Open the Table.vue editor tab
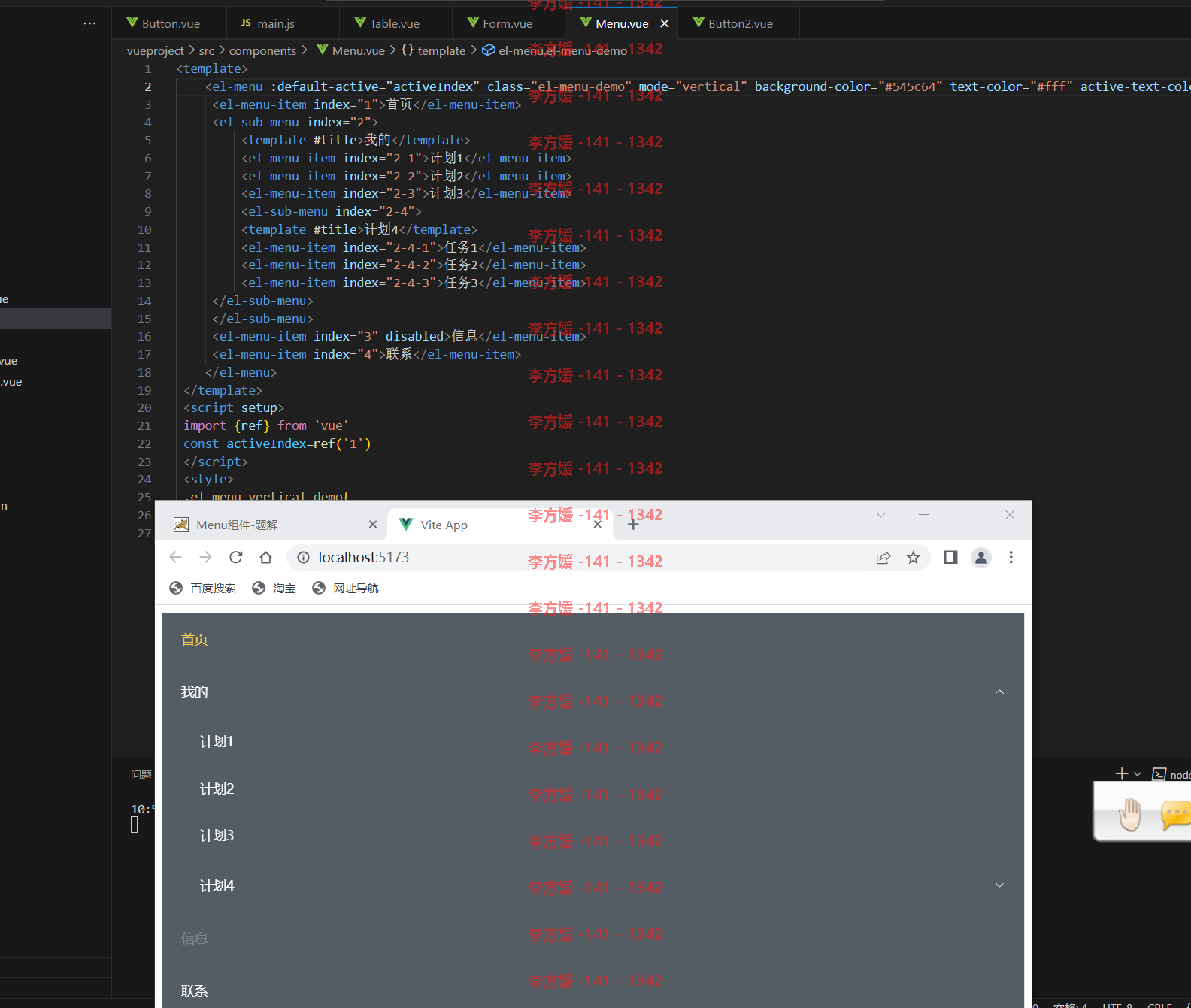Viewport: 1191px width, 1008px height. coord(395,23)
